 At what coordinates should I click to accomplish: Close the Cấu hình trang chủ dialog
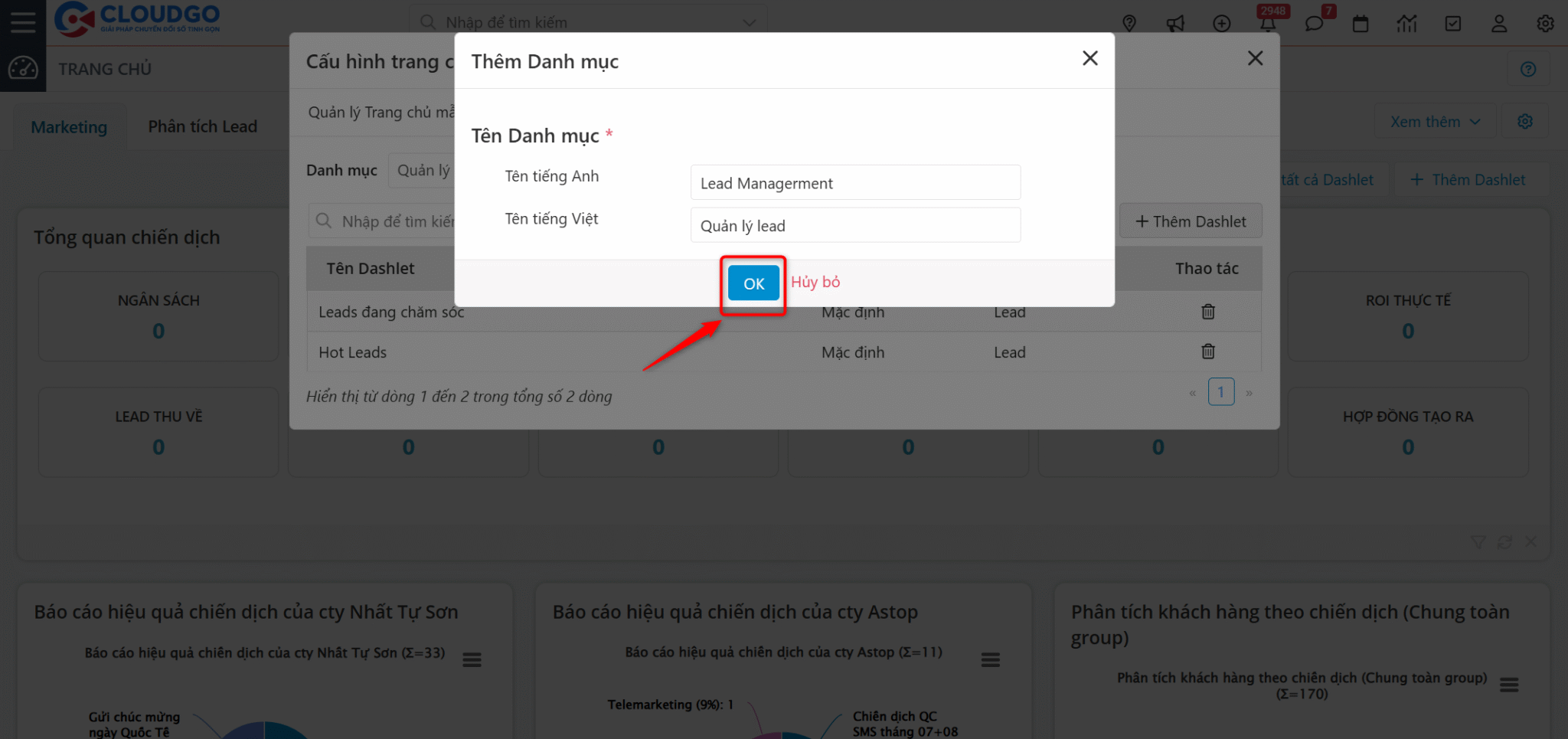(1255, 58)
